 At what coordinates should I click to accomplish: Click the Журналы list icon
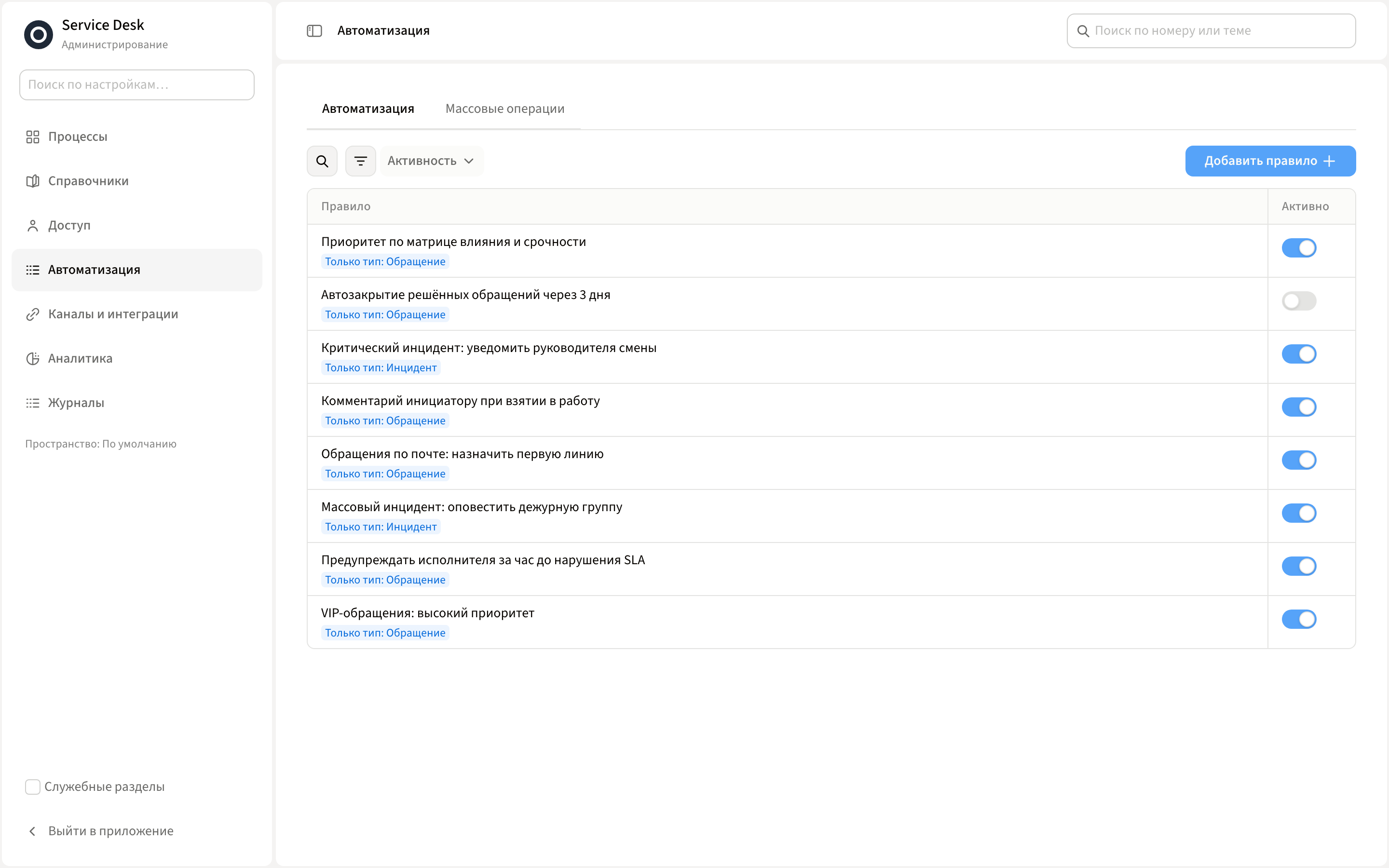coord(33,403)
